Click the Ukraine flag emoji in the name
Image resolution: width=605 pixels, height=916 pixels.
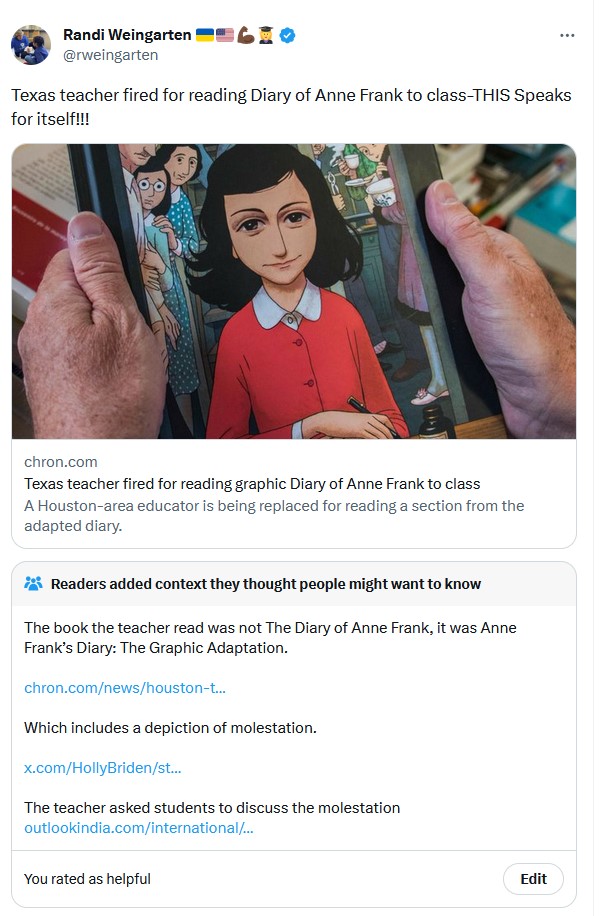[204, 35]
